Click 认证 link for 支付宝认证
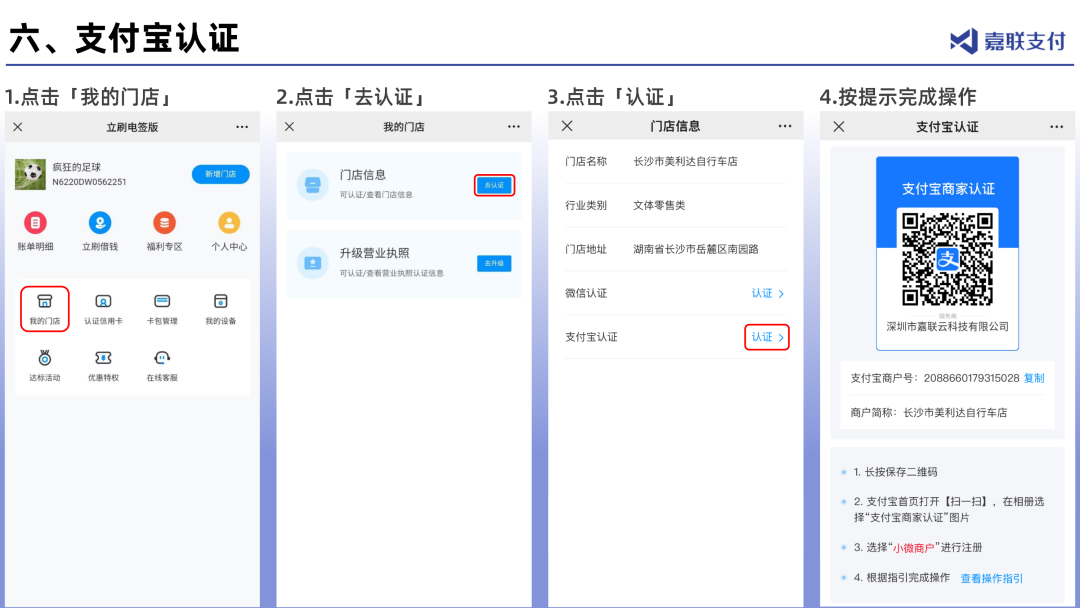1080x608 pixels. (767, 337)
